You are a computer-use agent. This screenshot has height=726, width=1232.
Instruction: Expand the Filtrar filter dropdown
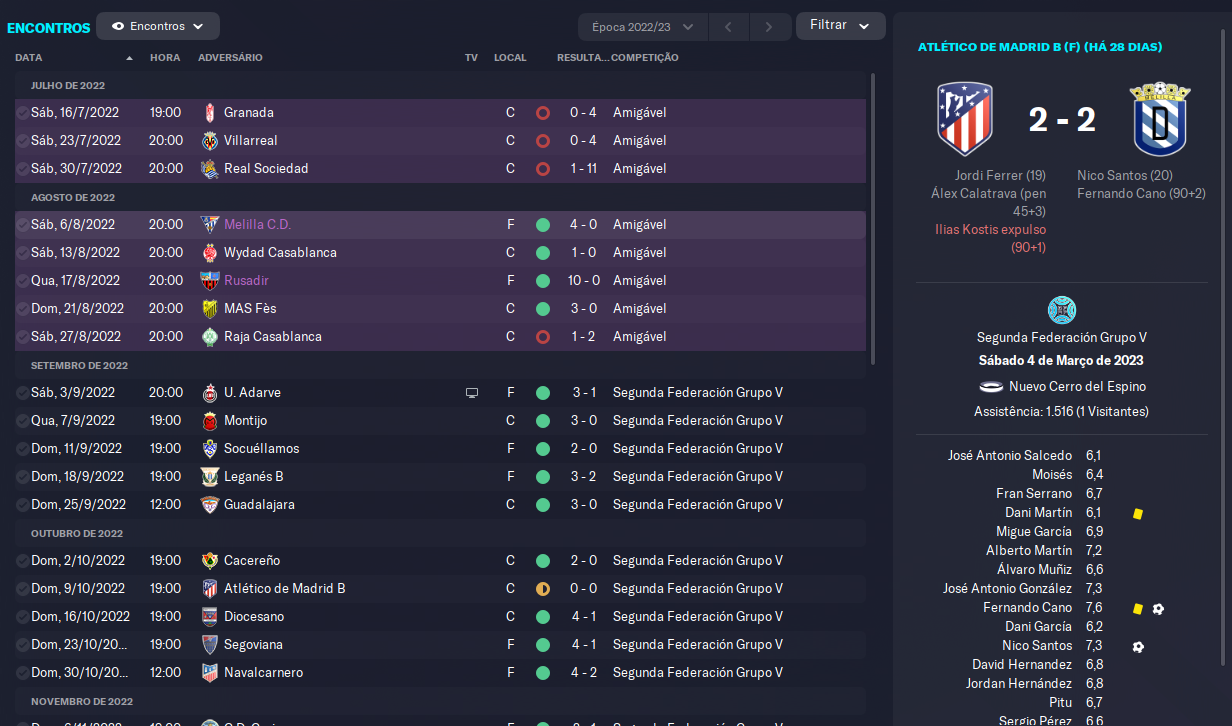click(840, 25)
